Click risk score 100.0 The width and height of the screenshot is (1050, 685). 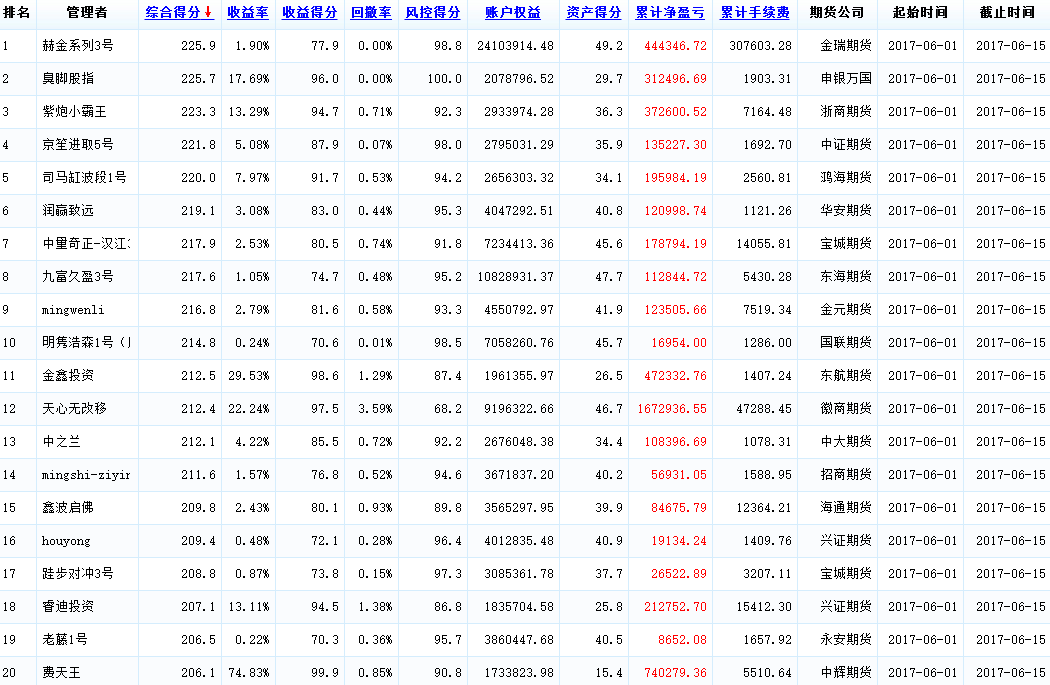[445, 78]
